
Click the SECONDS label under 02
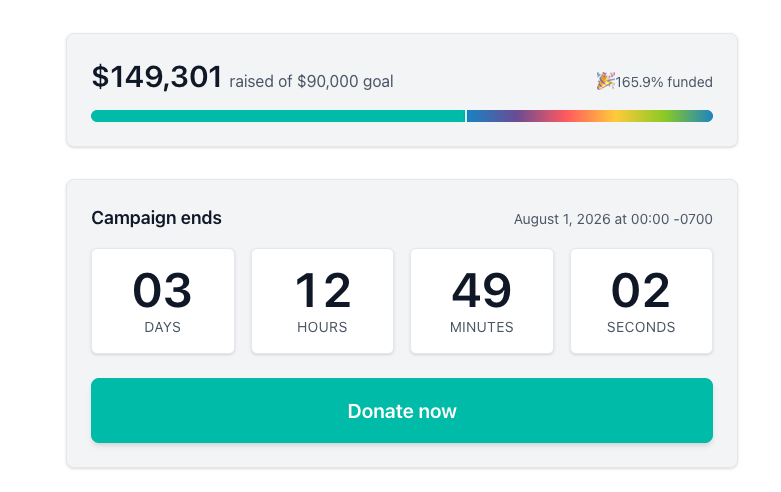(641, 327)
